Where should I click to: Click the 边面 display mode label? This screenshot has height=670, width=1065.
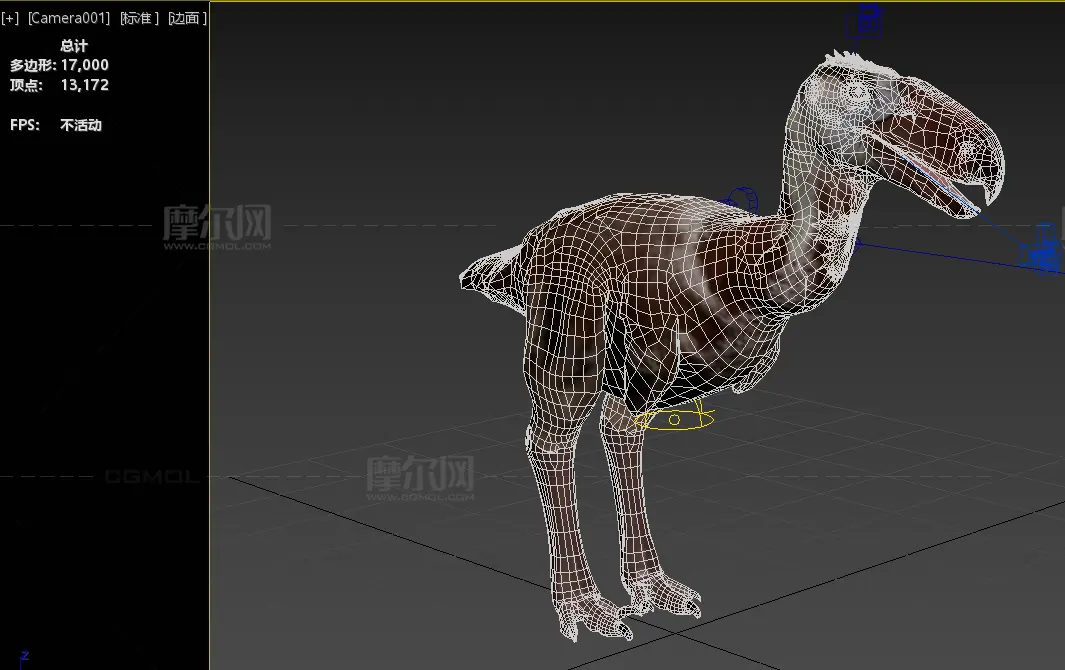point(187,18)
